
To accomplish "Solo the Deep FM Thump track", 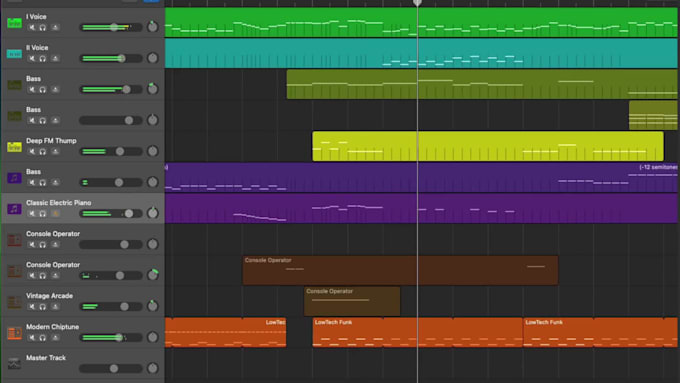I will [43, 151].
